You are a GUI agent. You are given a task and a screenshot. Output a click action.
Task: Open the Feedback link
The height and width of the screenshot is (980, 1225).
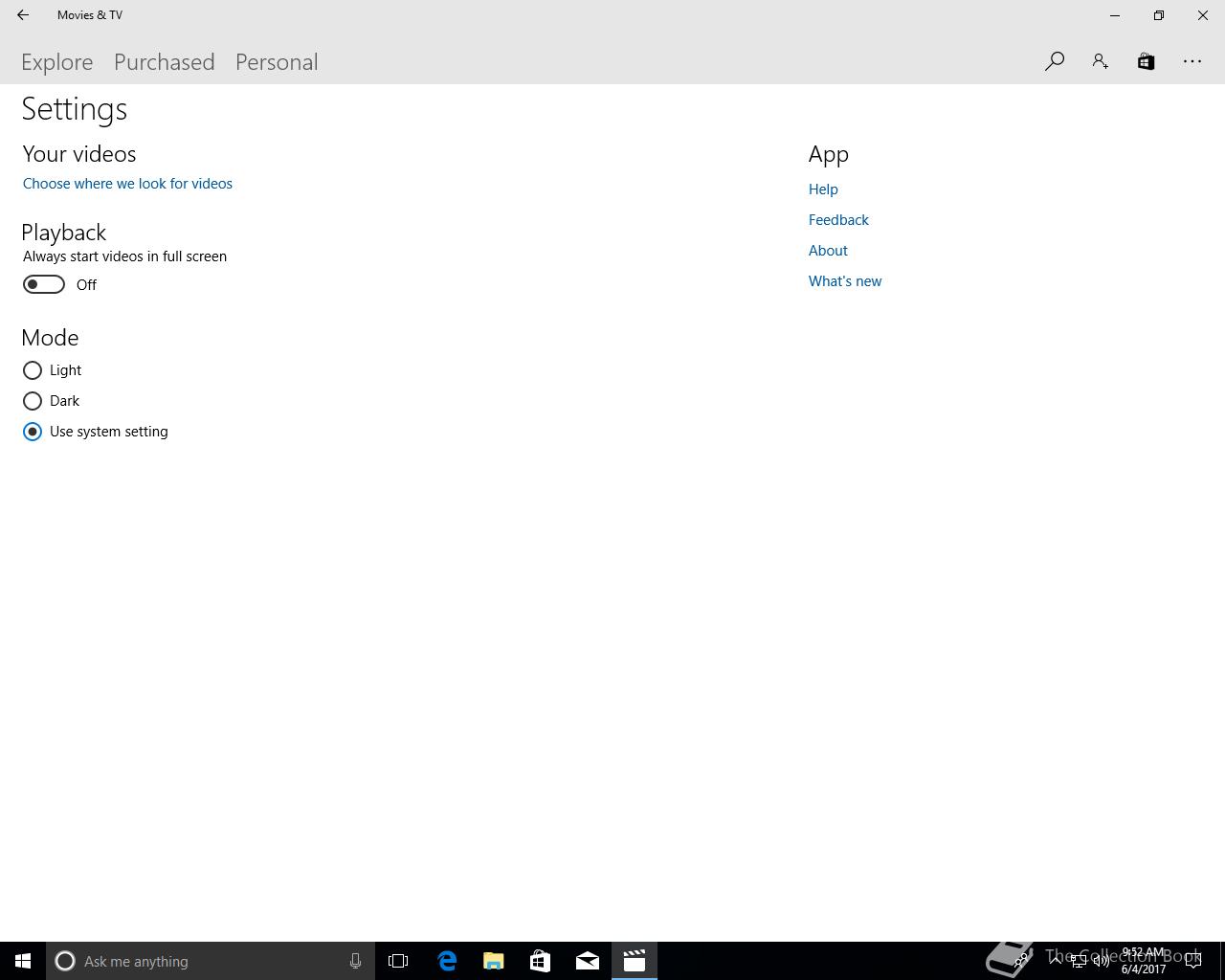coord(838,220)
